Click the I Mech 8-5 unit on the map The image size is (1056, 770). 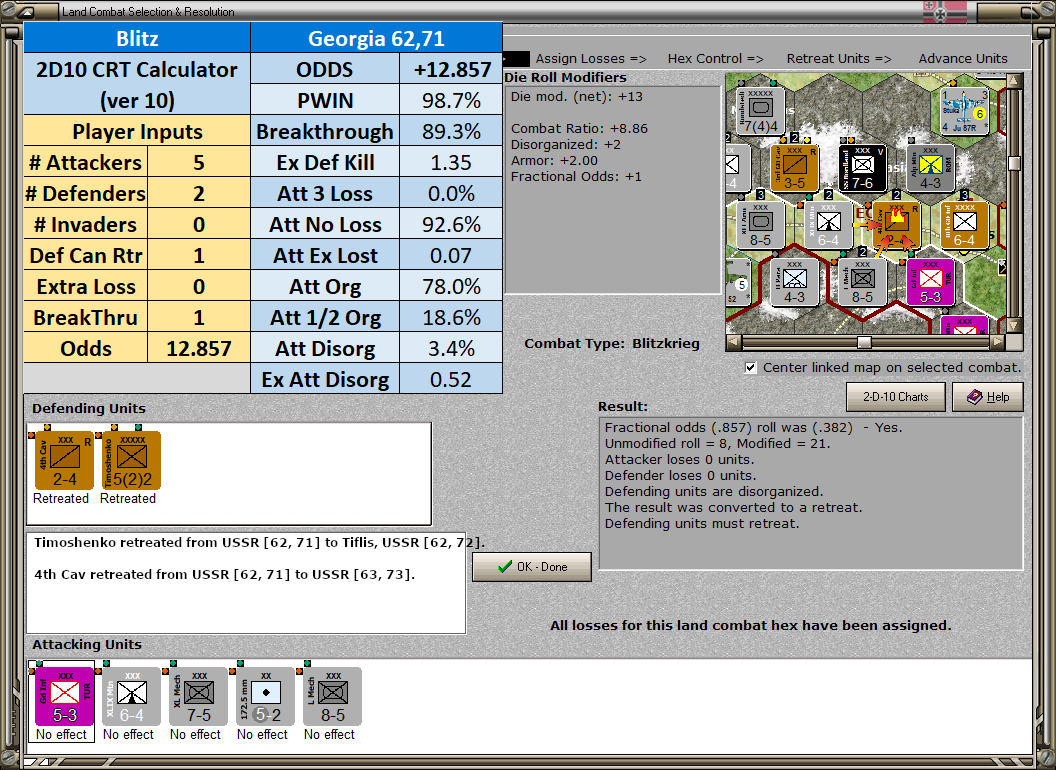(x=863, y=282)
